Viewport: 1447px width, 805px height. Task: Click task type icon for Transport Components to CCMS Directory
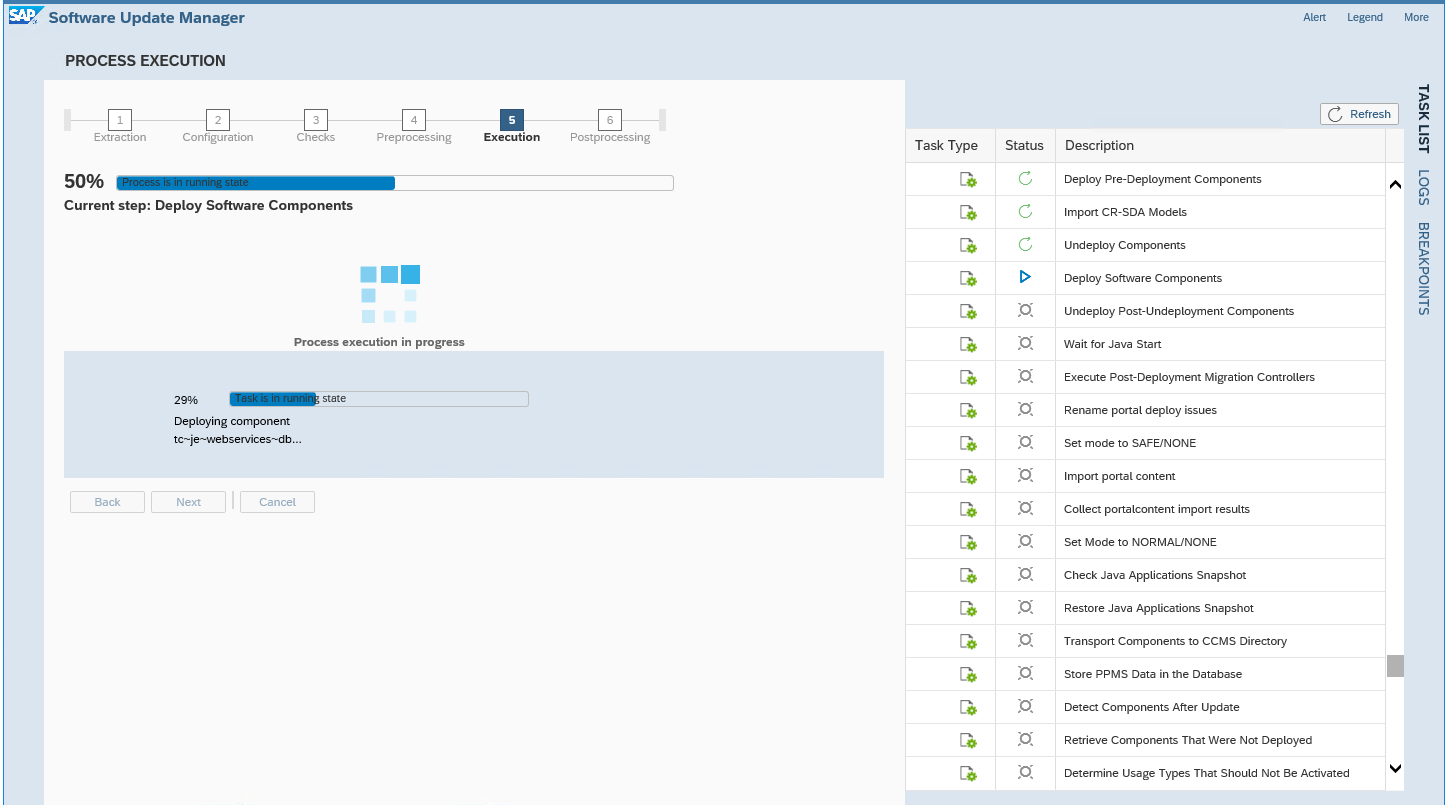(968, 642)
